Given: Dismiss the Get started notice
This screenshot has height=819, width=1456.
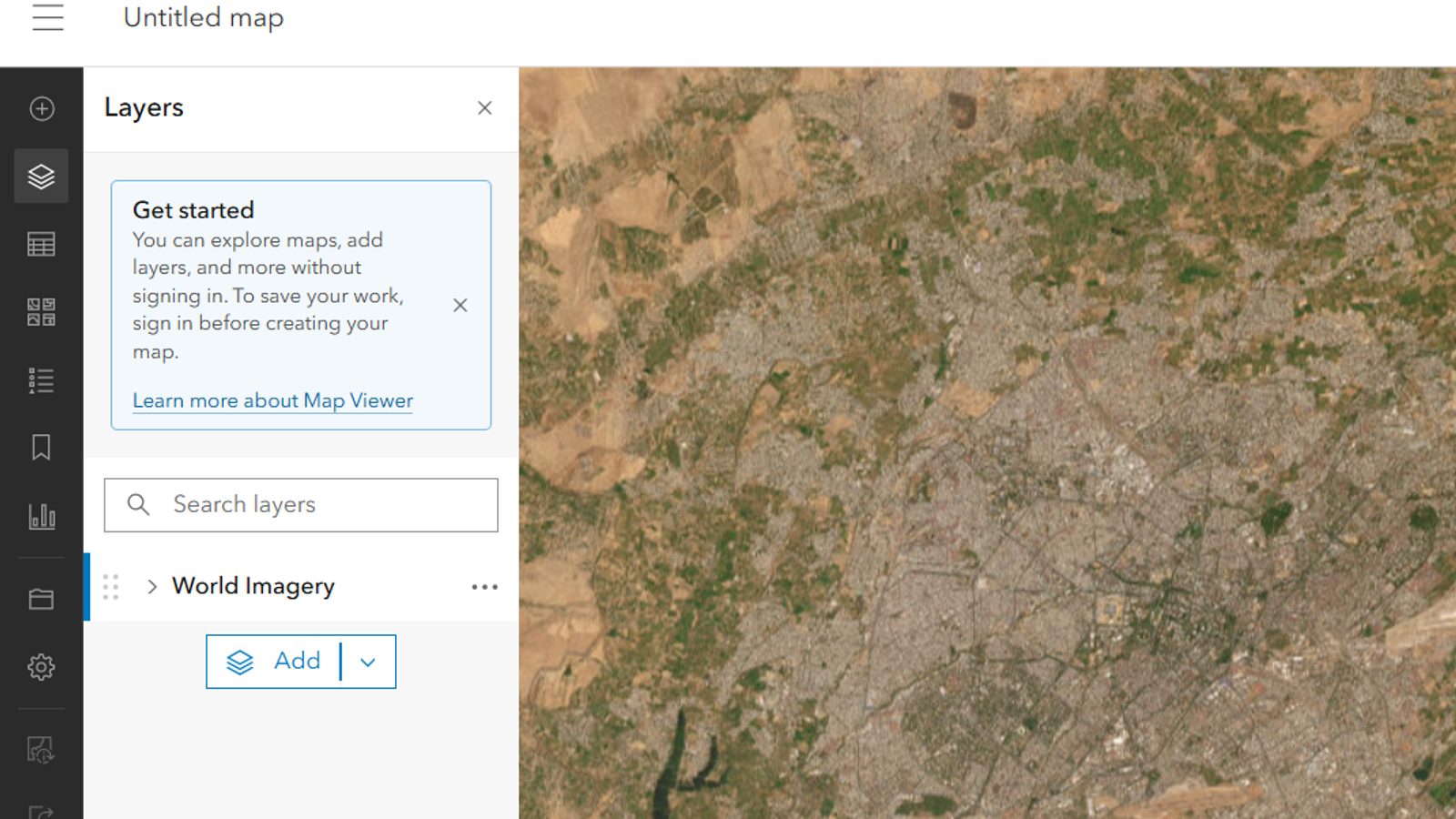Looking at the screenshot, I should pyautogui.click(x=460, y=306).
